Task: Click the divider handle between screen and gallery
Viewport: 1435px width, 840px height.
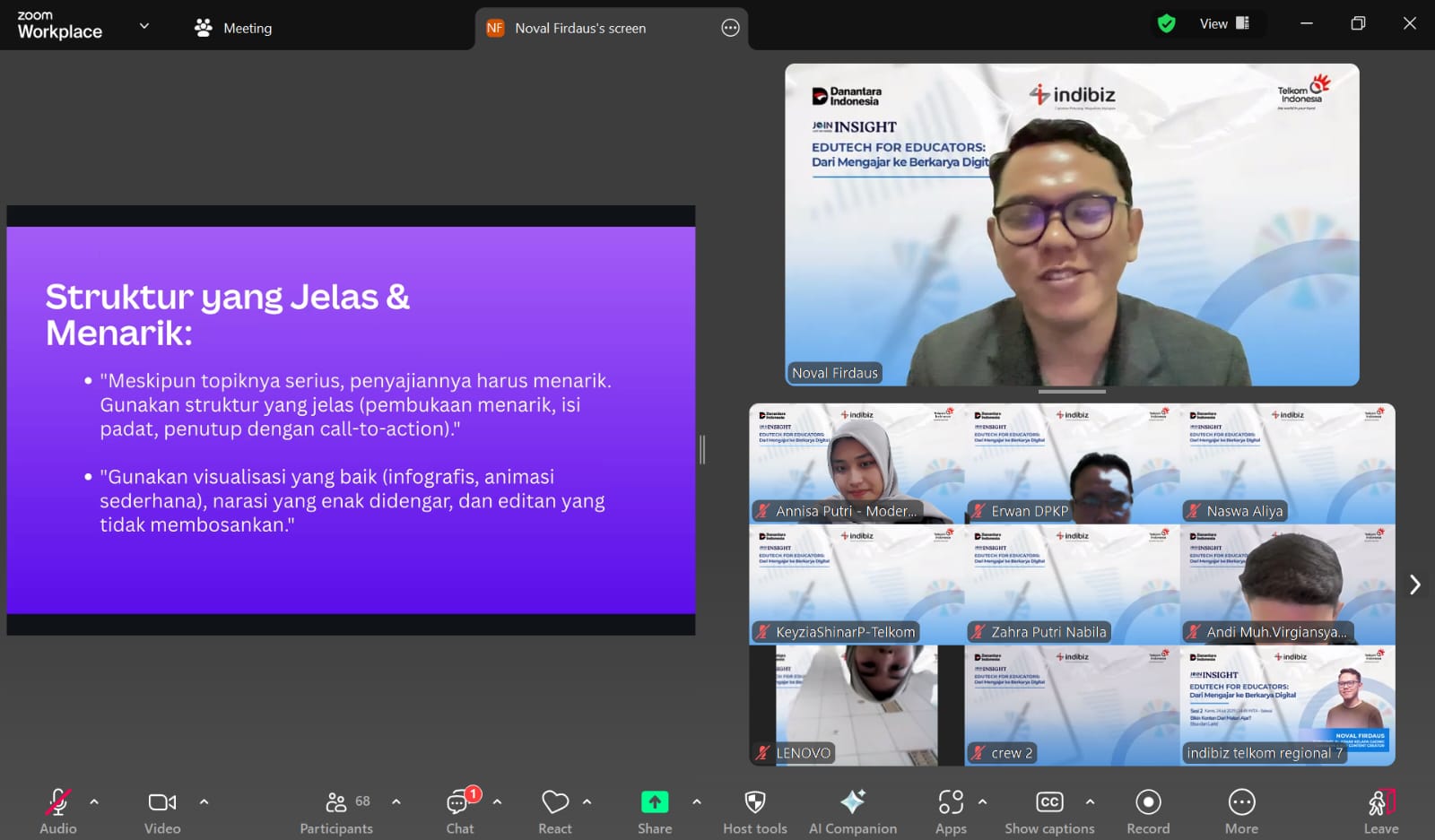Action: click(x=702, y=449)
